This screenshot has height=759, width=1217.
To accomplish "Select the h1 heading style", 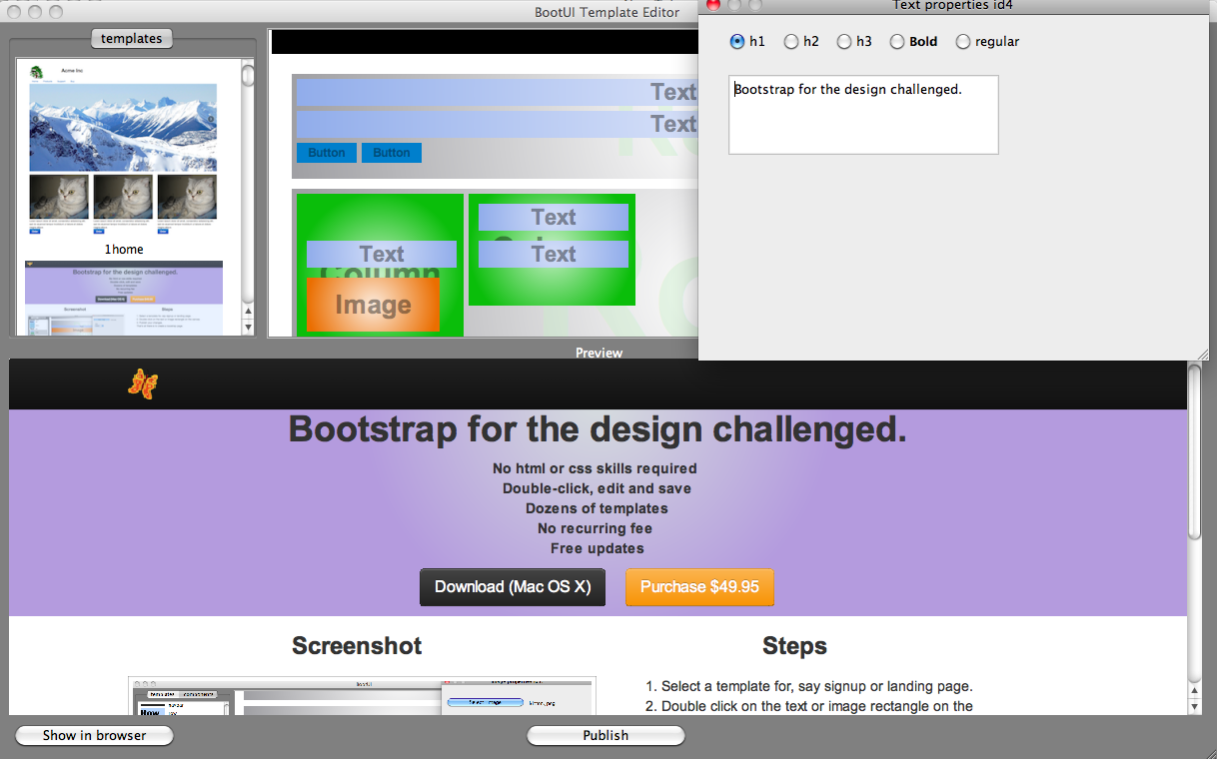I will (736, 41).
